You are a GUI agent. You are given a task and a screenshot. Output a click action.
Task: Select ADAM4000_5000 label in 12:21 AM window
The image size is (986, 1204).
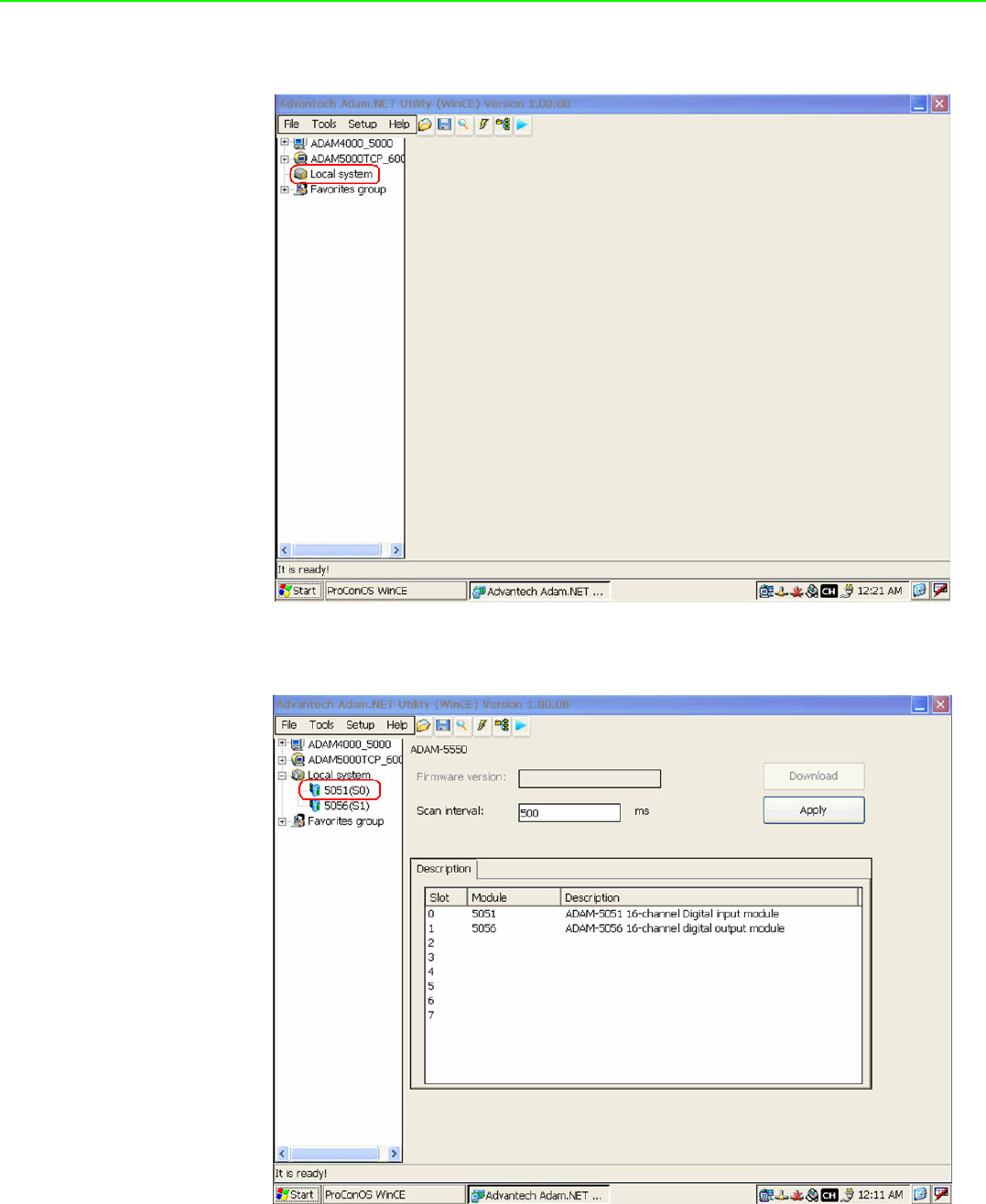click(x=352, y=143)
